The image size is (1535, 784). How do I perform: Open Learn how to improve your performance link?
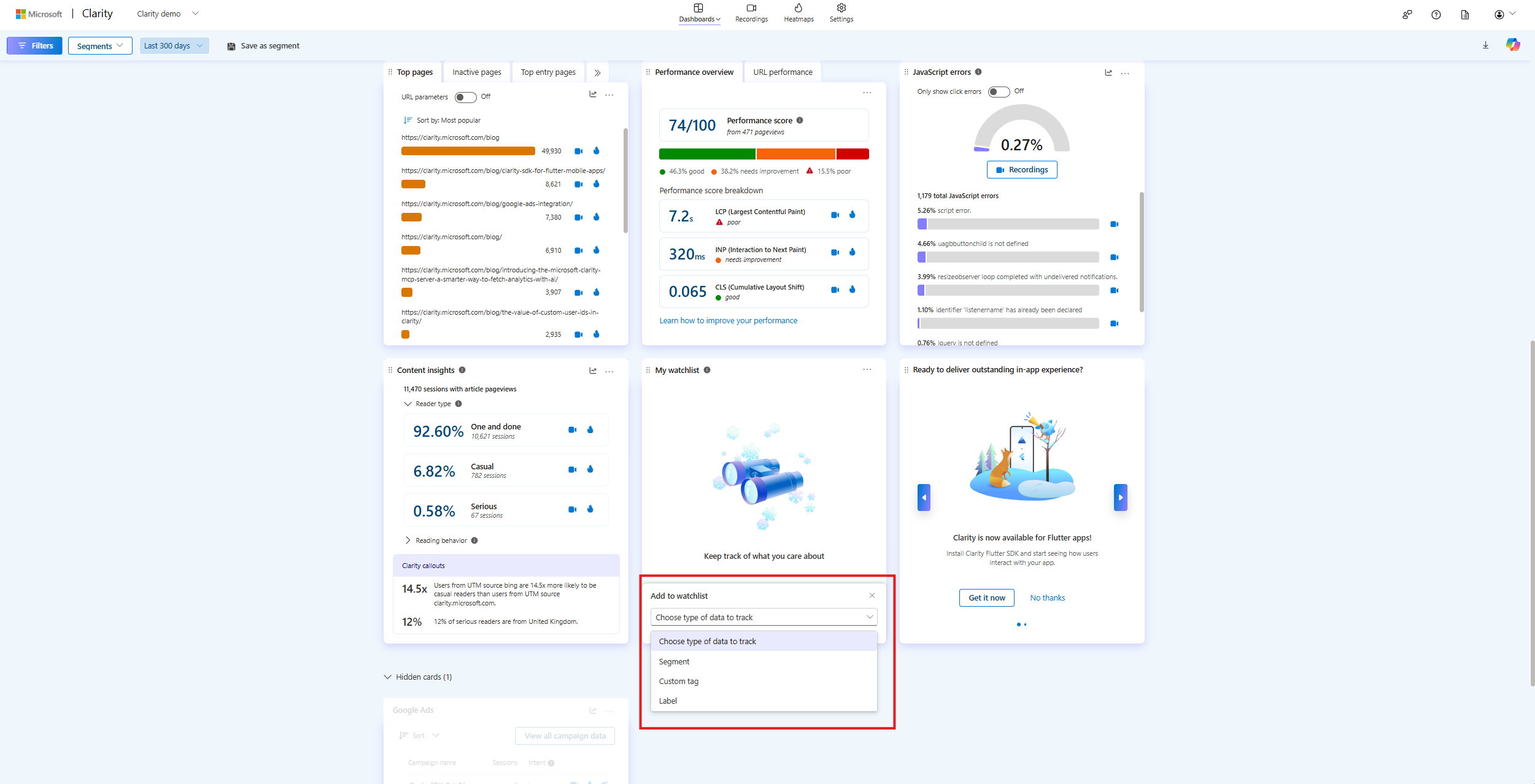tap(728, 320)
